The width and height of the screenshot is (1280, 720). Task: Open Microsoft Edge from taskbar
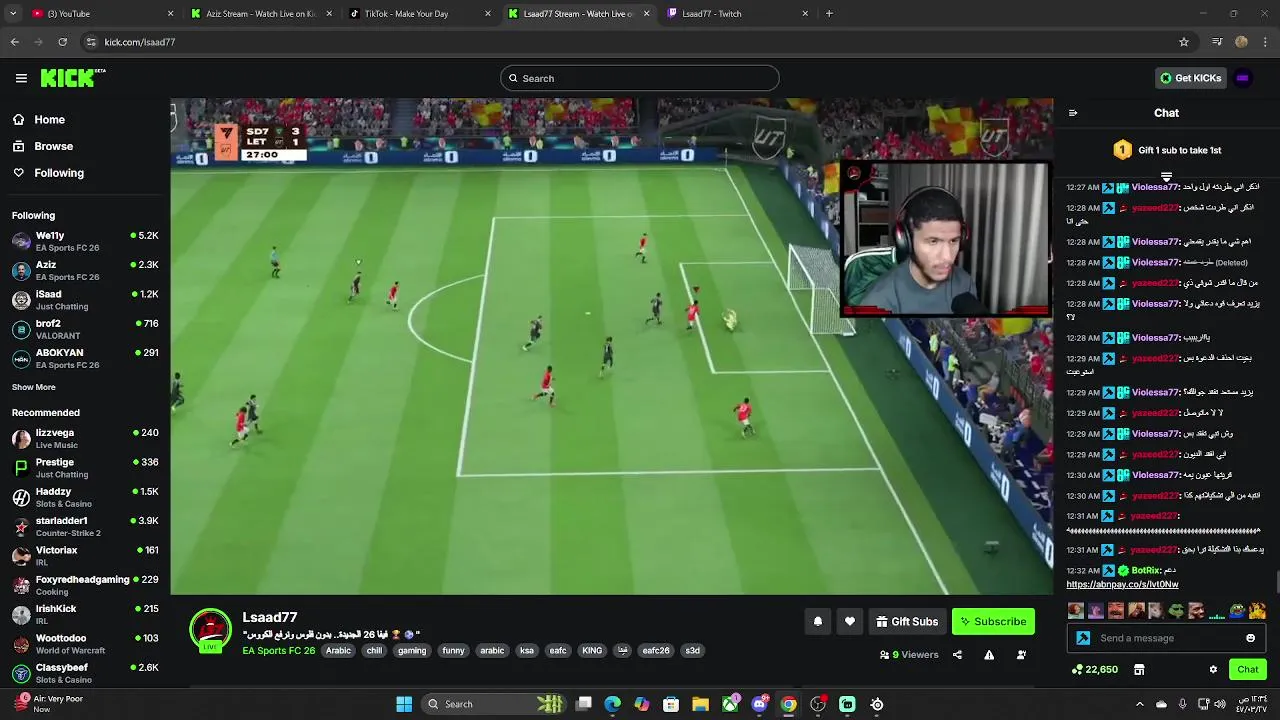point(613,704)
